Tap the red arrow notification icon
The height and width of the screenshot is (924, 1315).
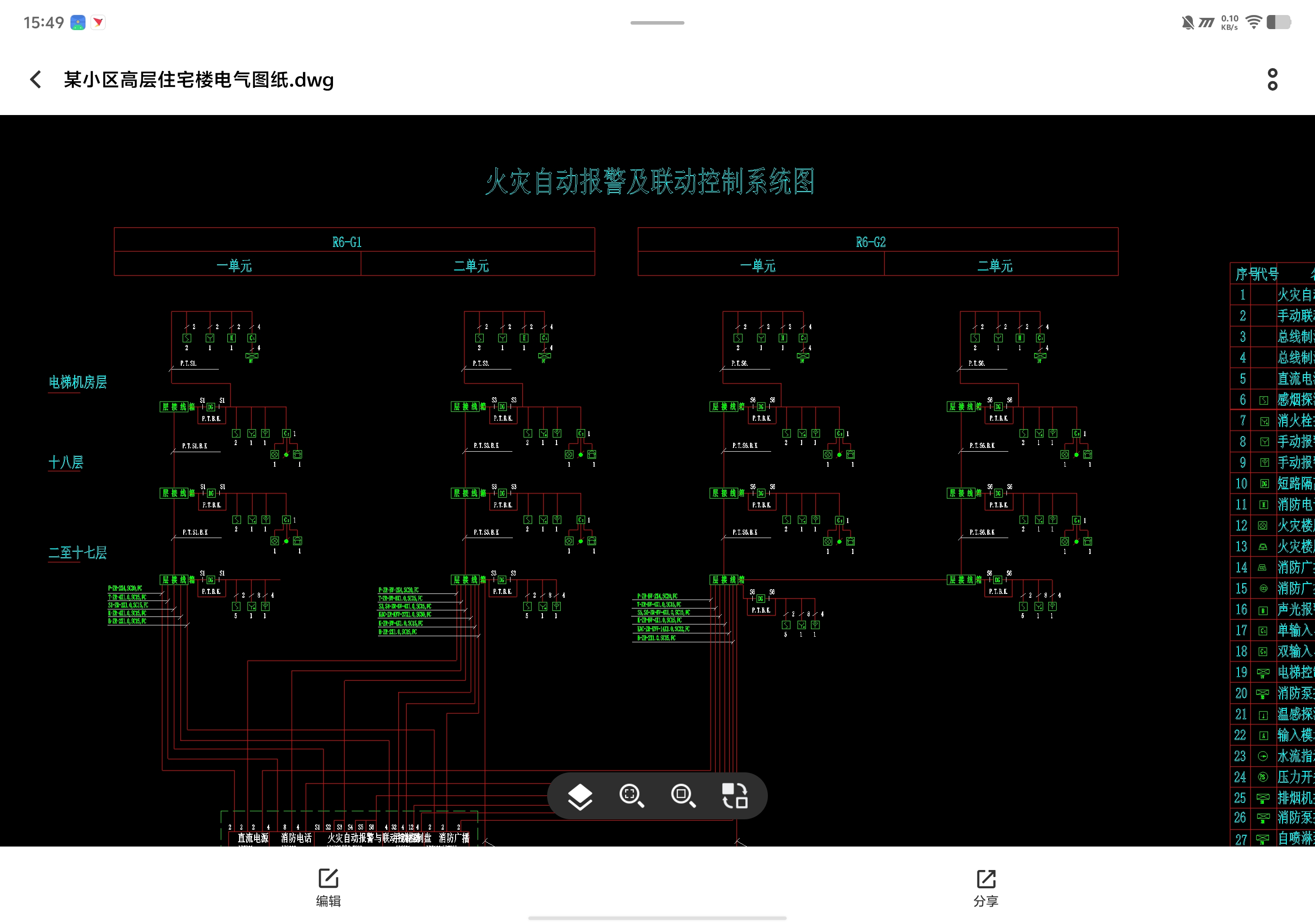(x=99, y=23)
